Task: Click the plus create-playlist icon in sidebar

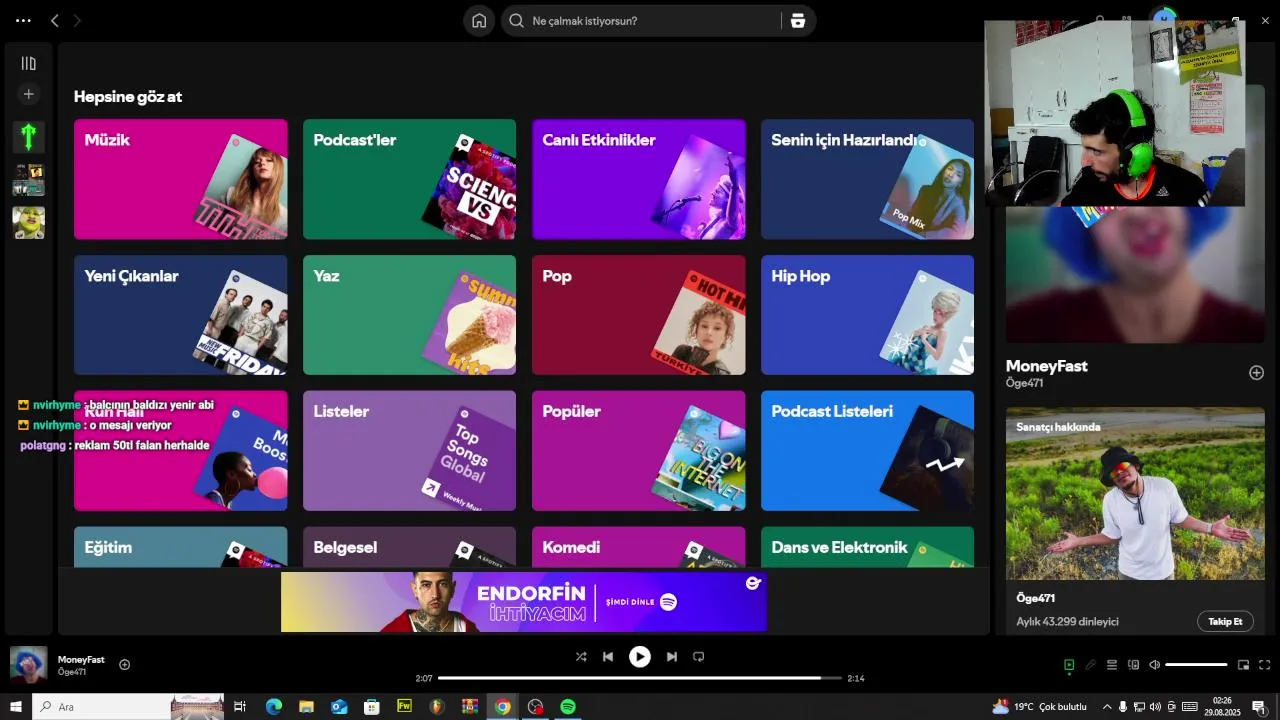Action: point(28,94)
